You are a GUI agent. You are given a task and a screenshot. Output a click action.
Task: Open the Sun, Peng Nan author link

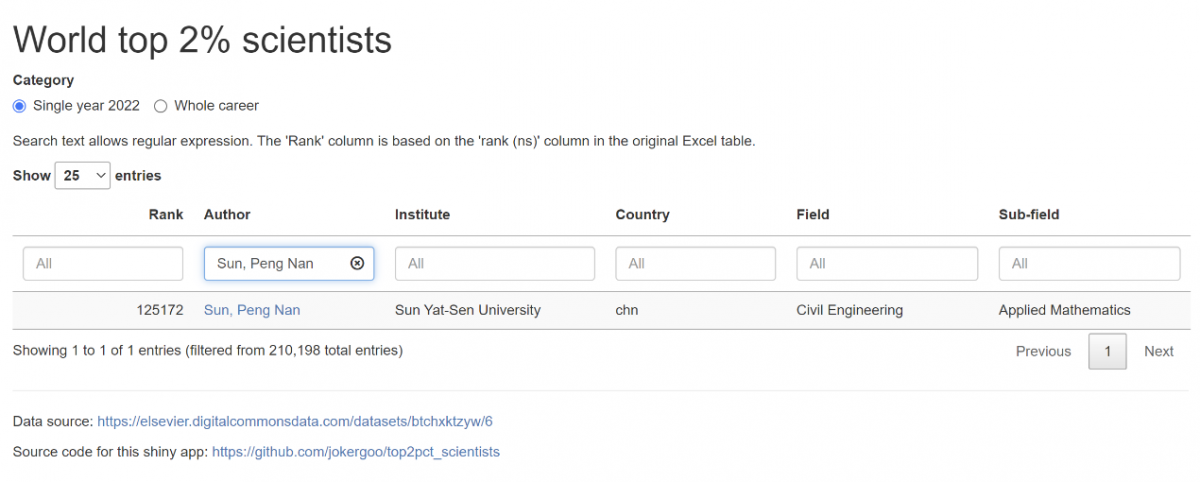coord(252,310)
